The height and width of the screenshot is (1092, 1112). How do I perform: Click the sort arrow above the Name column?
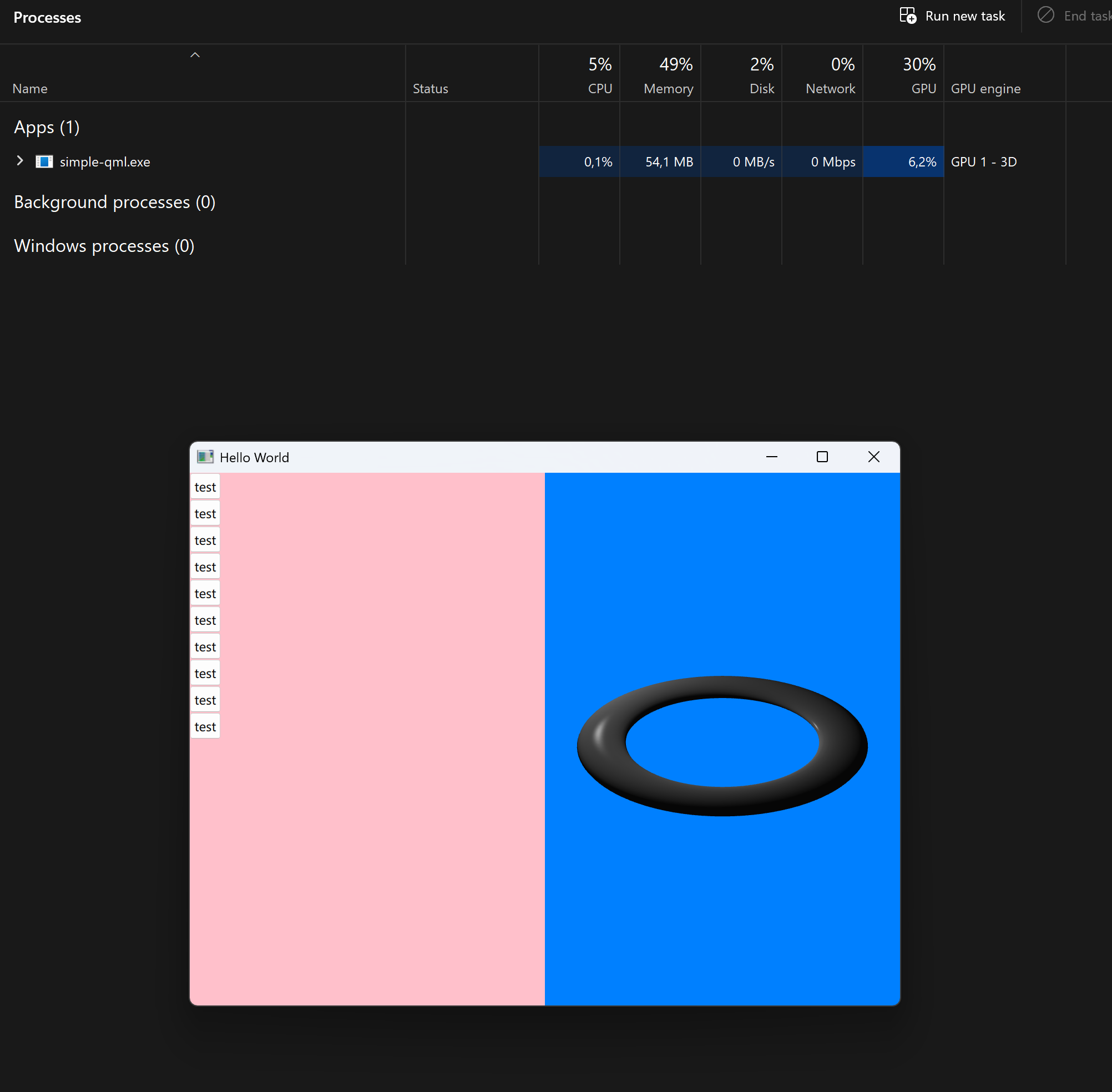(195, 55)
